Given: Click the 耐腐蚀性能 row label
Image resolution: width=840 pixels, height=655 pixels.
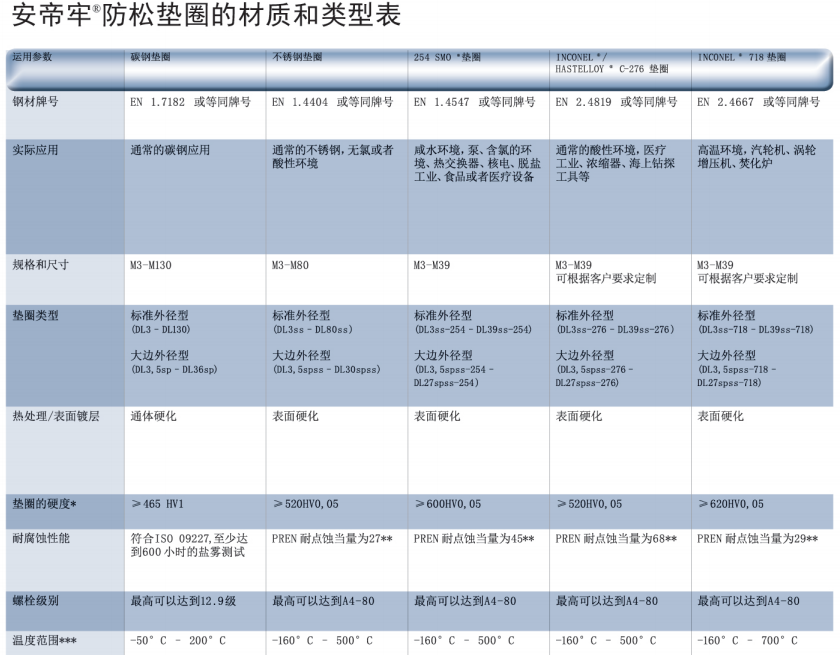Looking at the screenshot, I should [40, 538].
